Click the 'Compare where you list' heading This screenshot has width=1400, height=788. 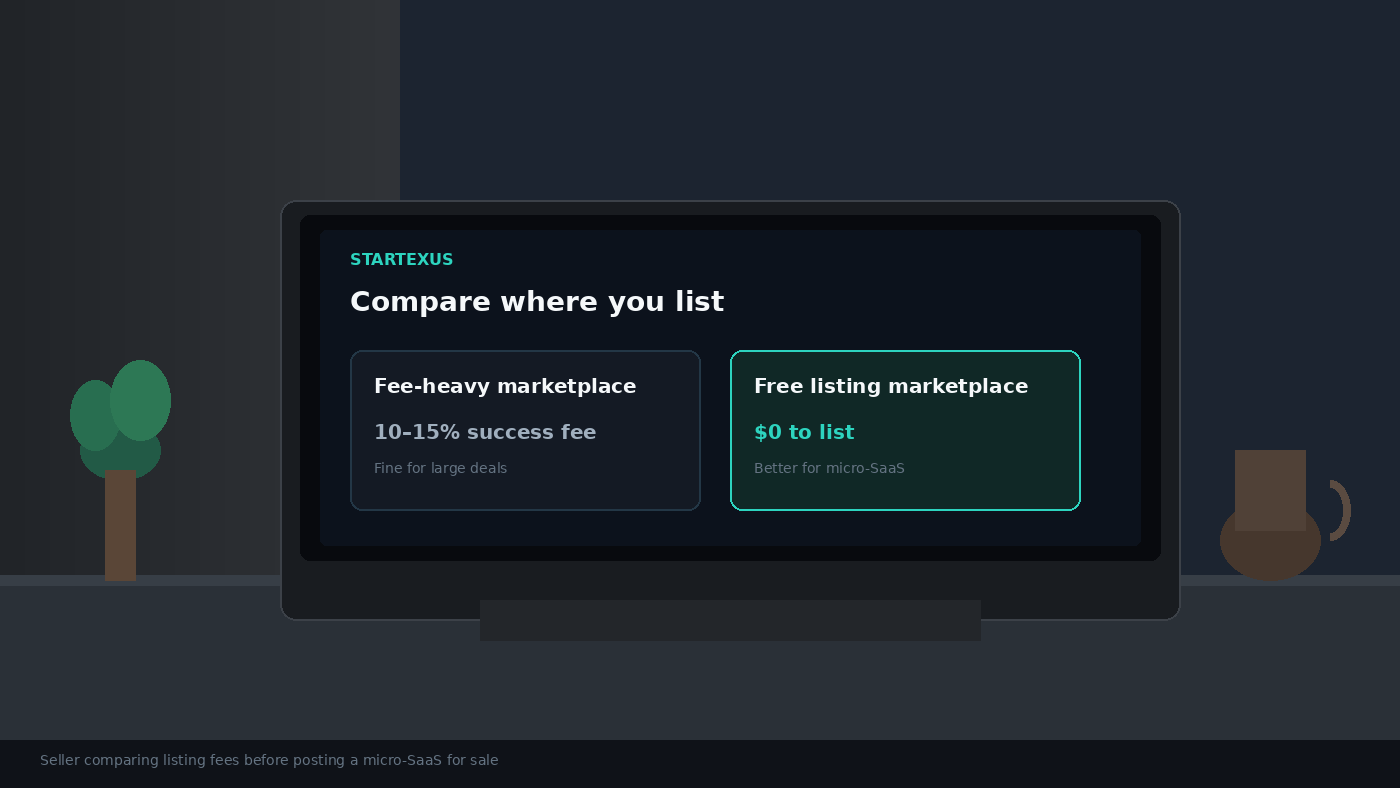click(536, 301)
